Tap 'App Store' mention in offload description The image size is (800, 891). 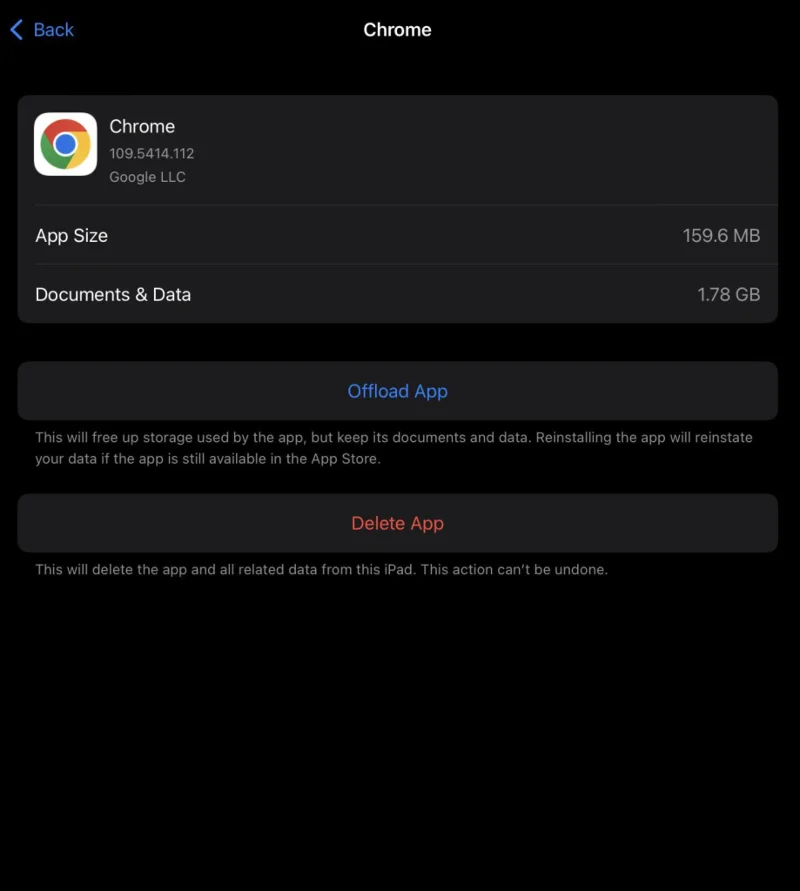point(344,459)
